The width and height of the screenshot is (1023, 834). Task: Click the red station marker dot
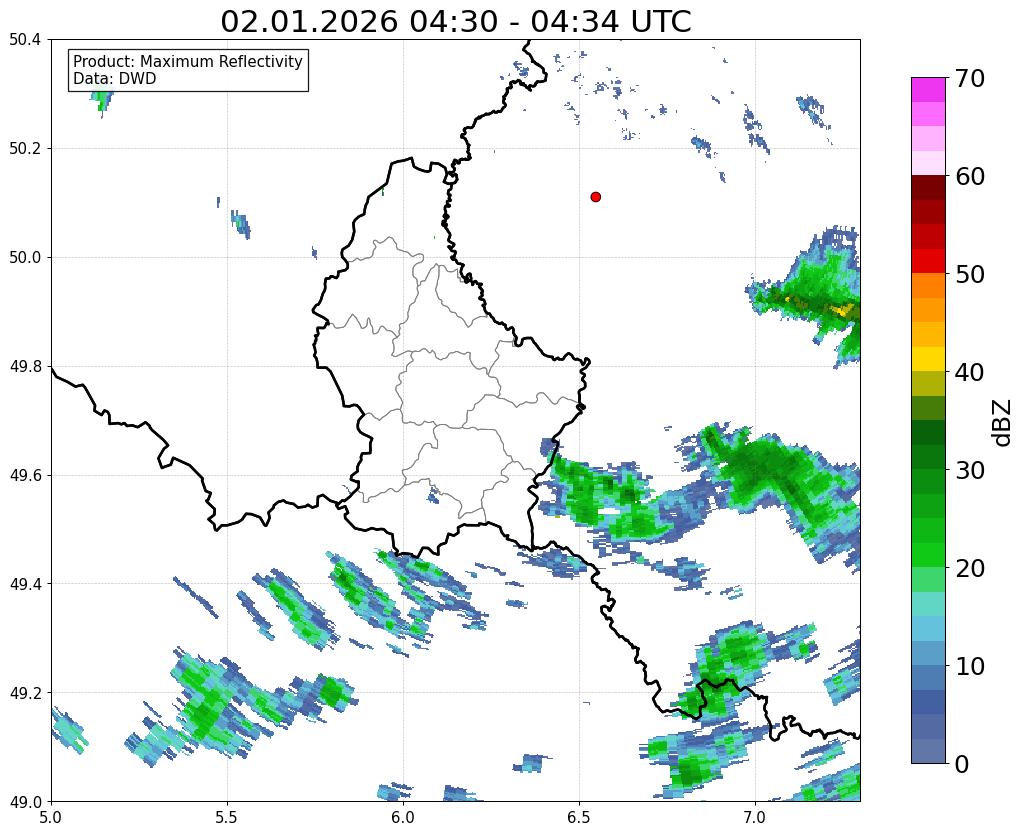tap(595, 196)
